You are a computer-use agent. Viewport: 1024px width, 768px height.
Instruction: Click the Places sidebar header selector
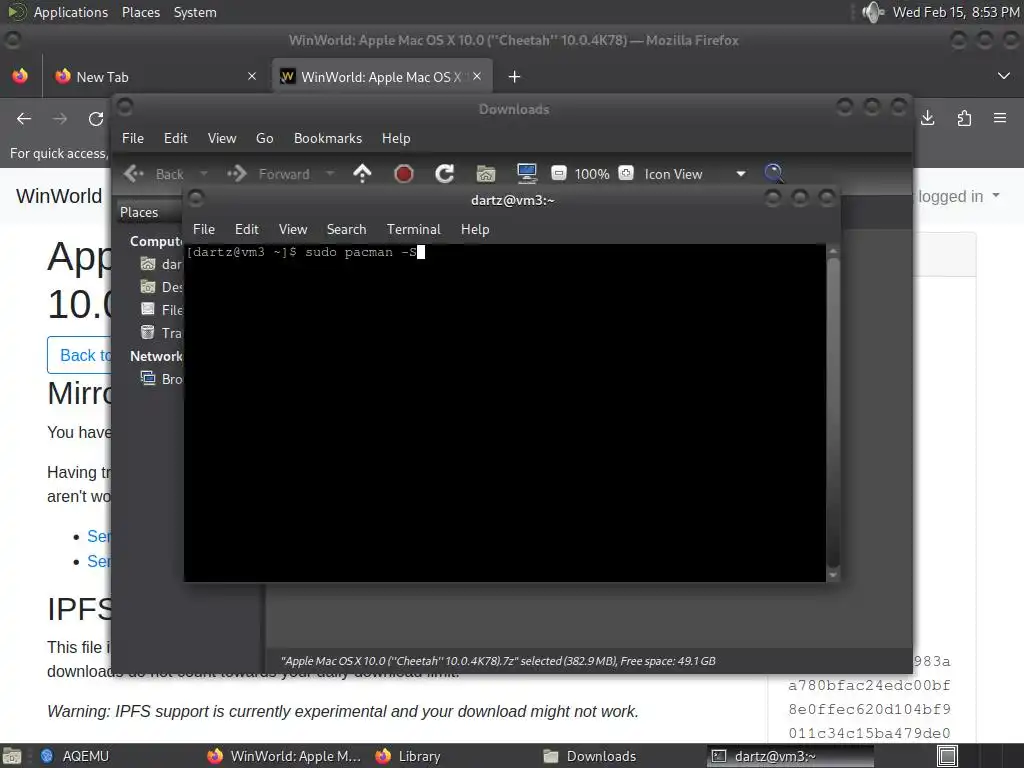click(150, 212)
